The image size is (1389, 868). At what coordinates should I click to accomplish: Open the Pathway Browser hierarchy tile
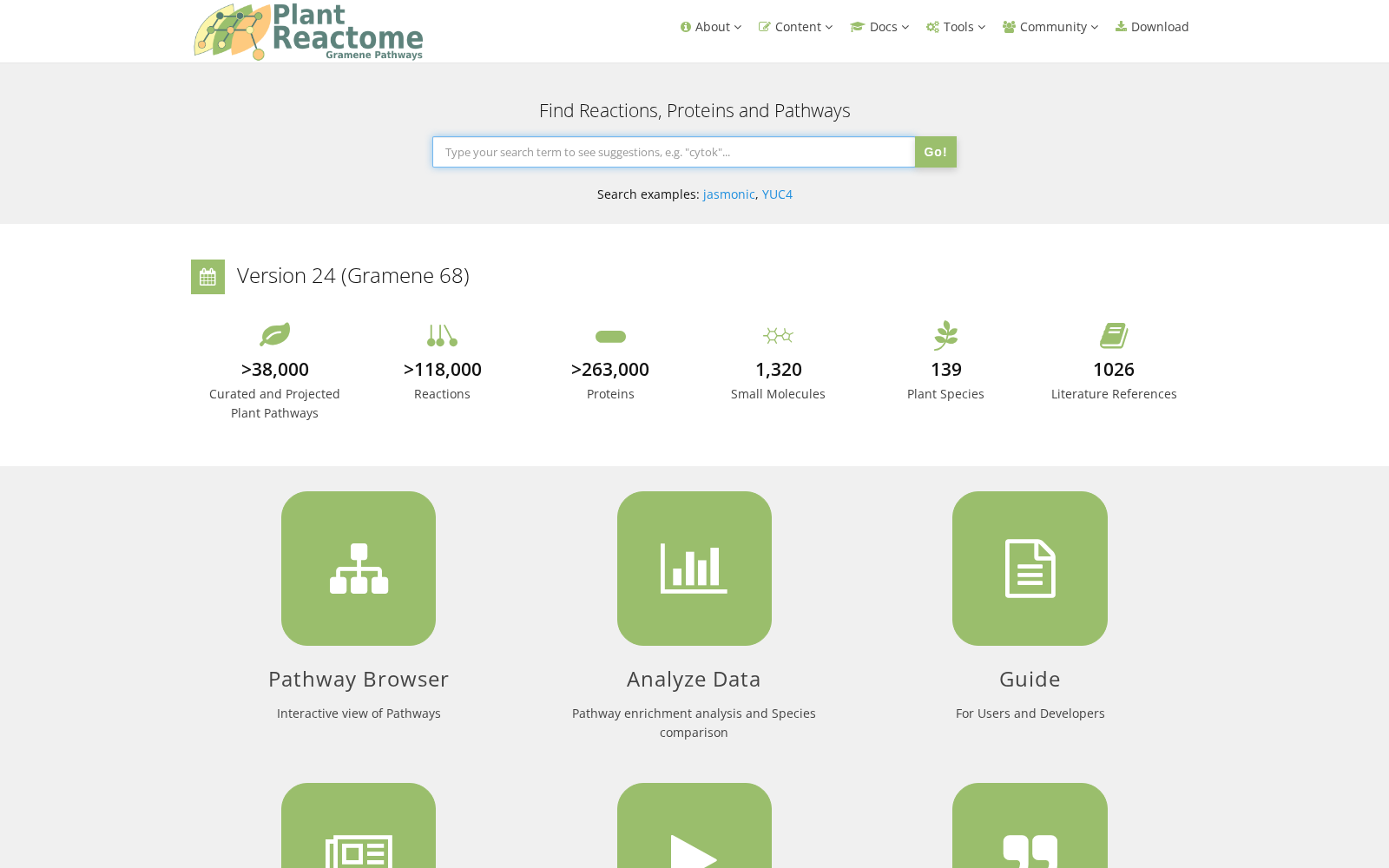(359, 569)
